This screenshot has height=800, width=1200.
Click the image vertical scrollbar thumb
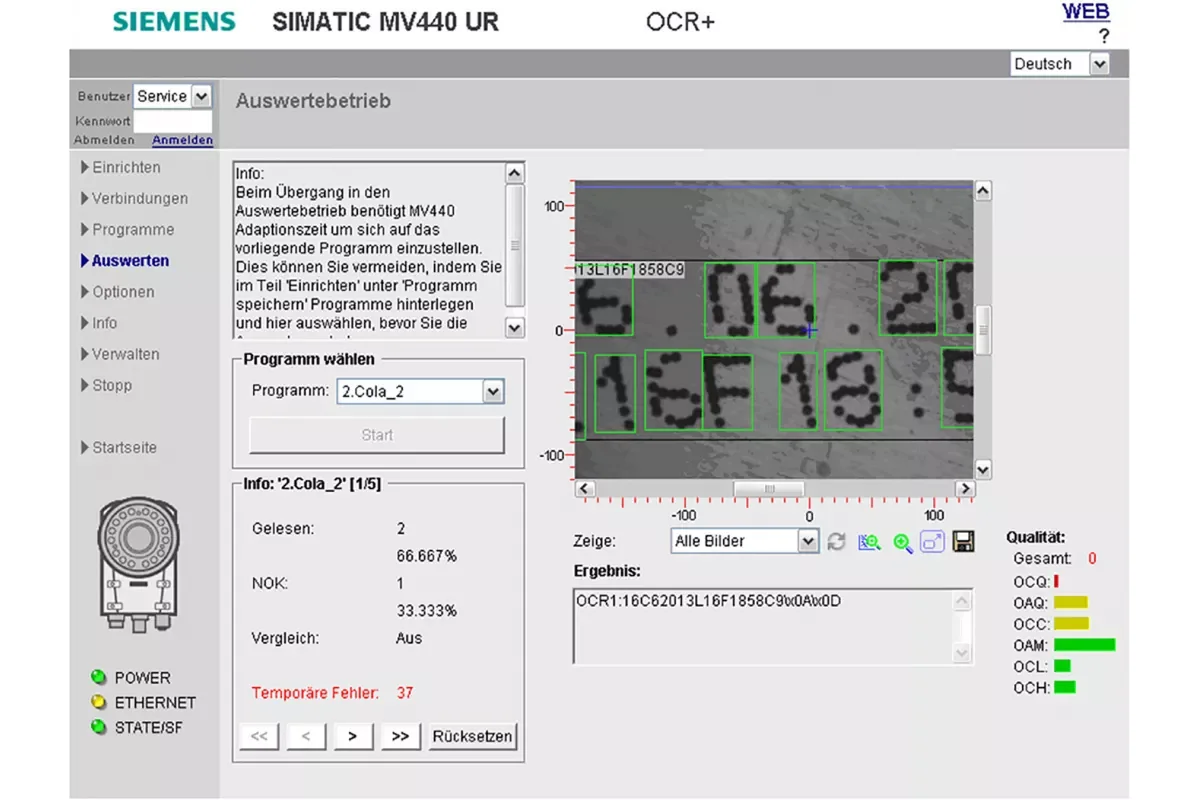click(x=982, y=330)
